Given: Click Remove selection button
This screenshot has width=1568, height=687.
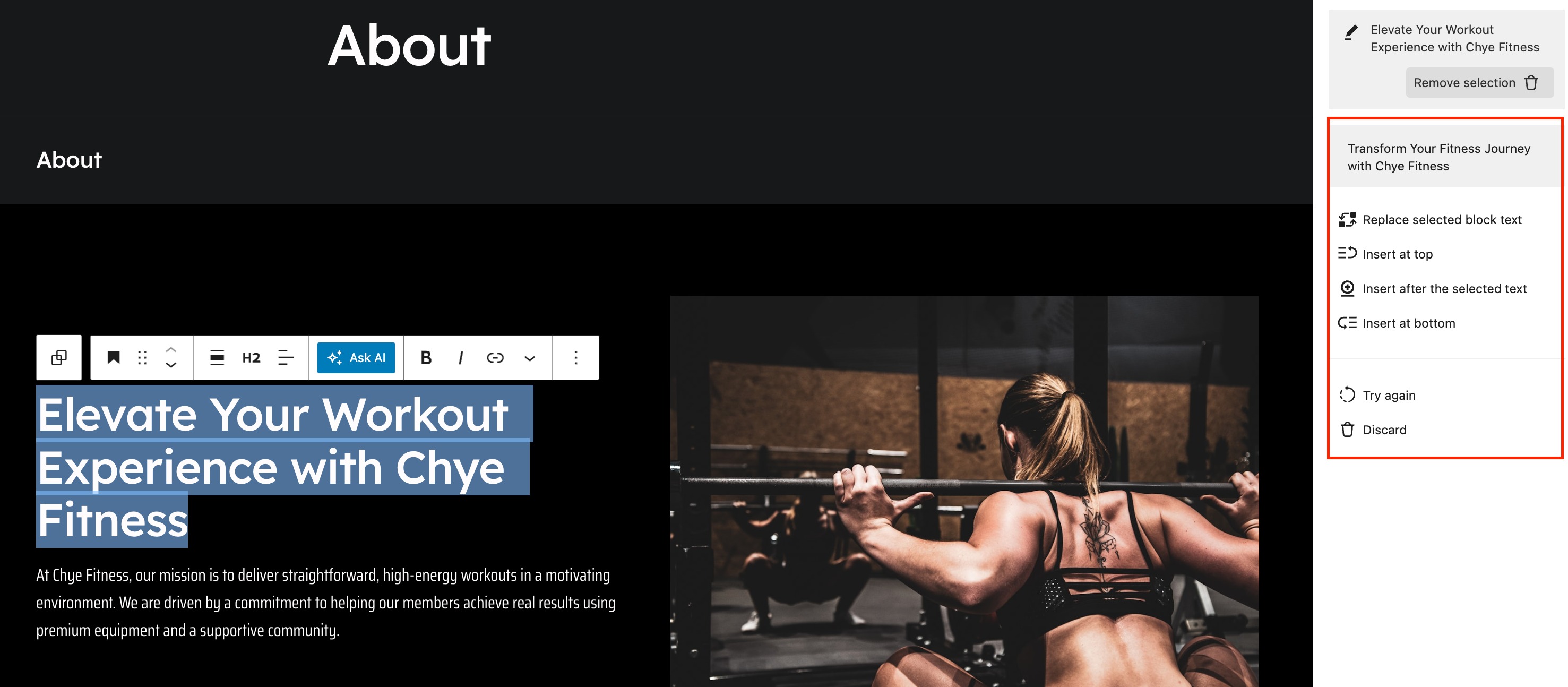Looking at the screenshot, I should click(1479, 83).
